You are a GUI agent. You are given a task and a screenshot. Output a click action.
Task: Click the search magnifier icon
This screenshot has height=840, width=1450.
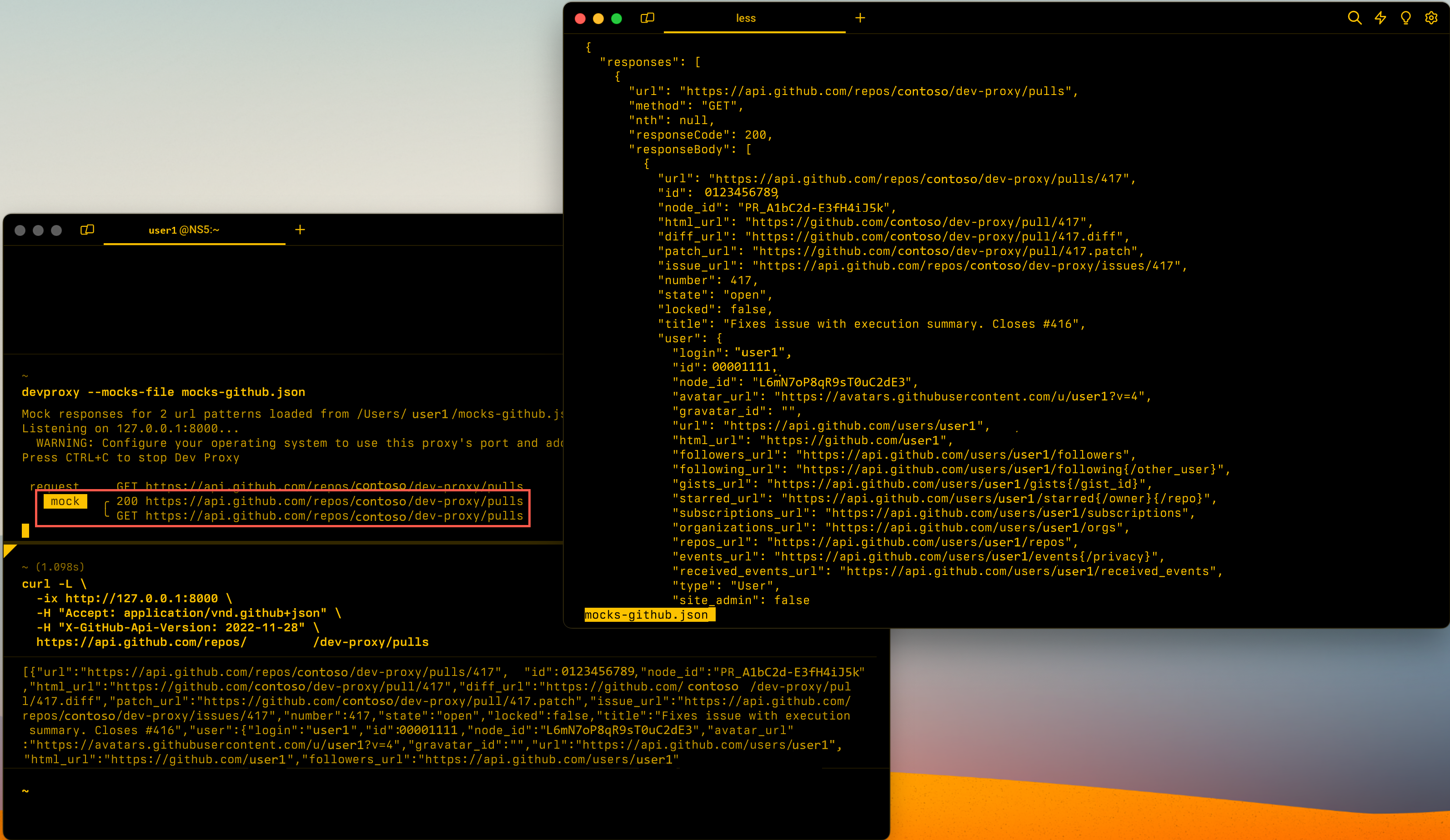coord(1354,18)
